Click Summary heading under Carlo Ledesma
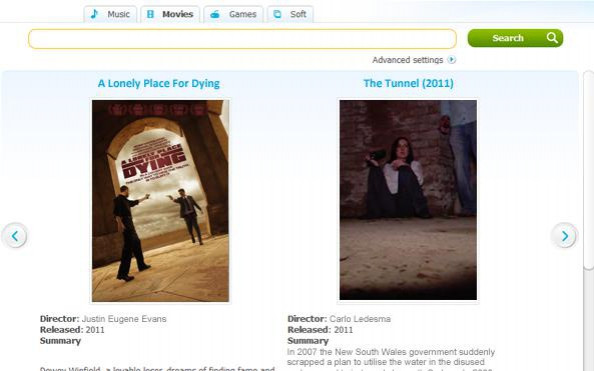Screen dimensions: 594x371 coord(308,341)
